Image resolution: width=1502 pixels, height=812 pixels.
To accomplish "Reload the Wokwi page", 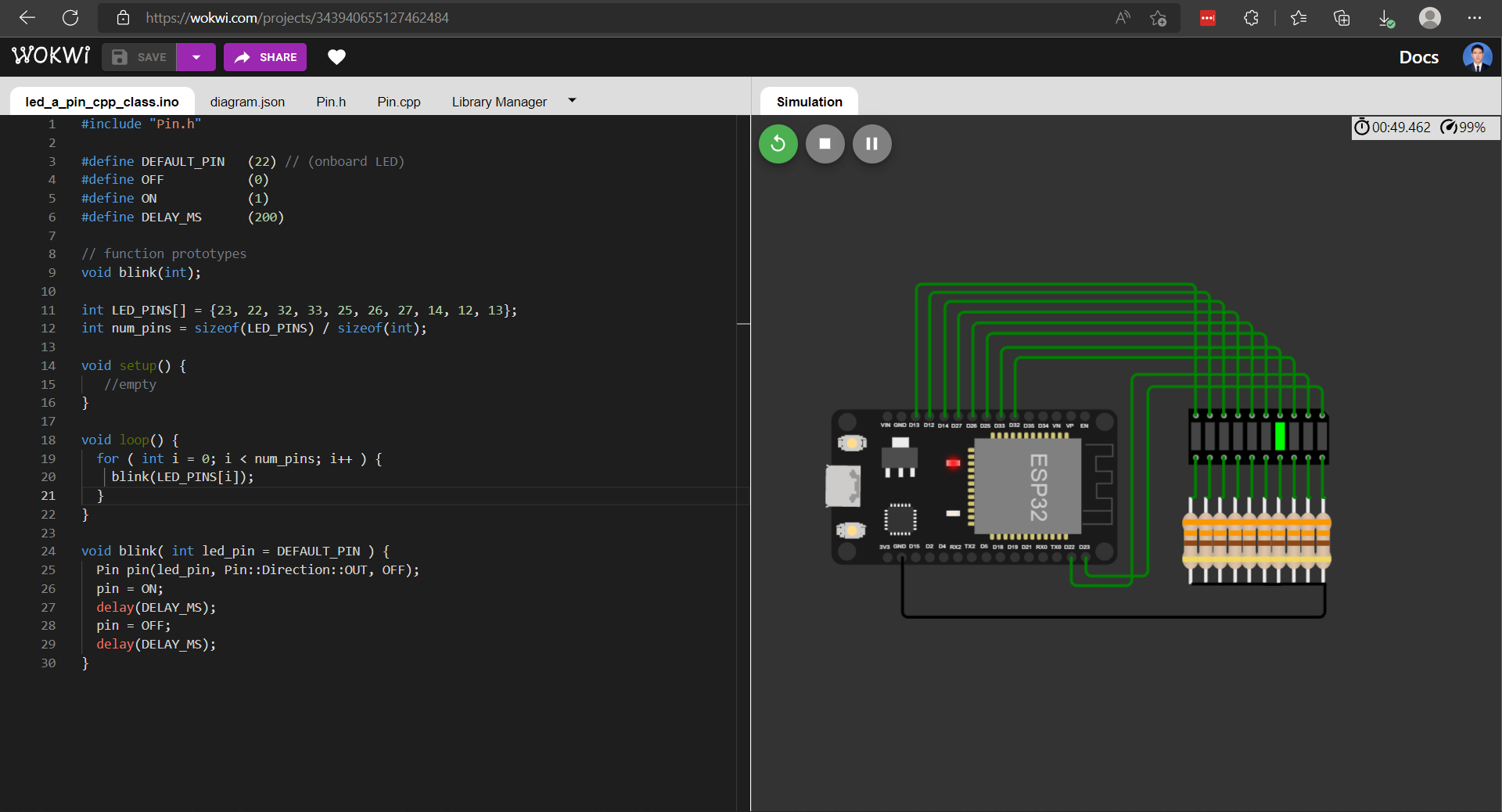I will [70, 17].
